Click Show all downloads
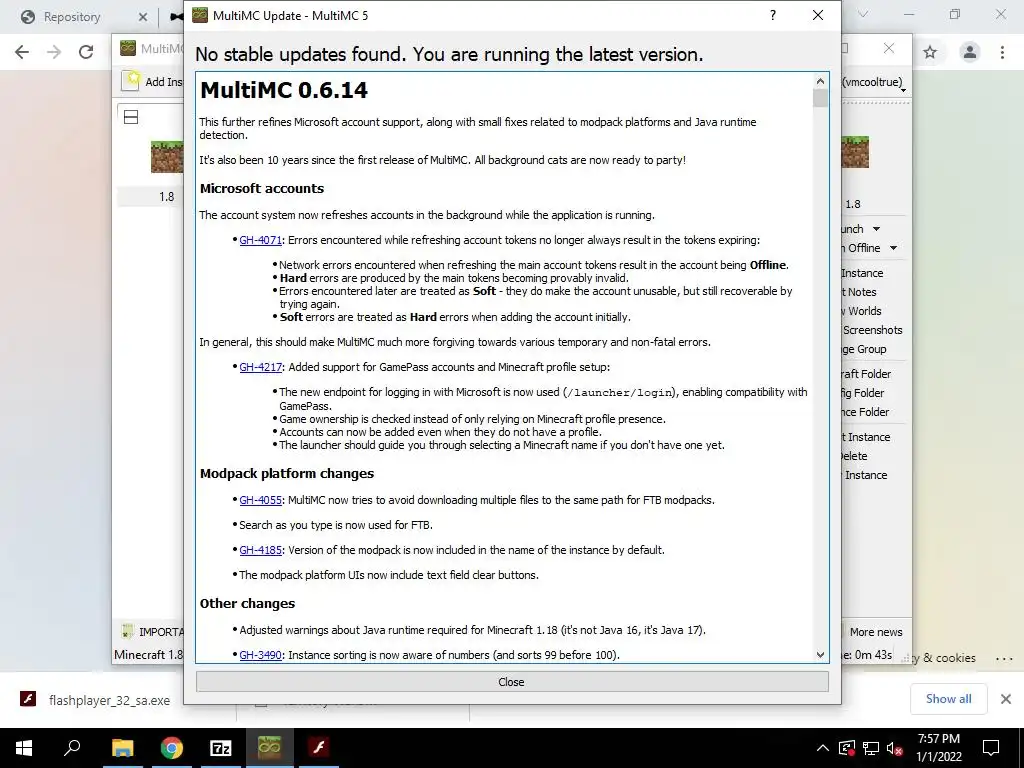The width and height of the screenshot is (1024, 768). pyautogui.click(x=948, y=699)
